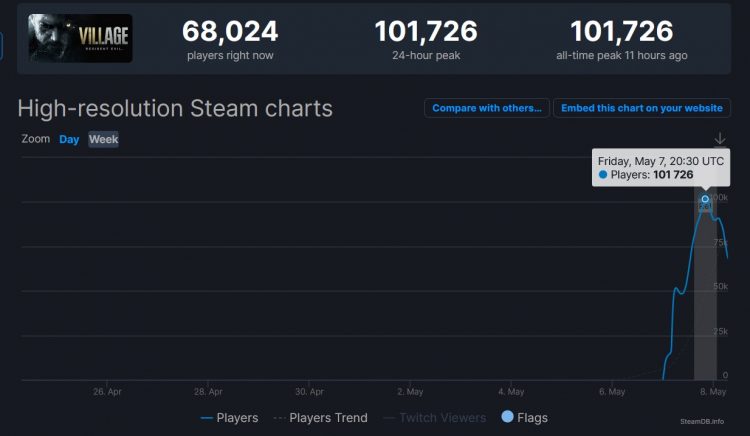Click the chart download arrow icon
Viewport: 750px width, 436px height.
(x=720, y=139)
